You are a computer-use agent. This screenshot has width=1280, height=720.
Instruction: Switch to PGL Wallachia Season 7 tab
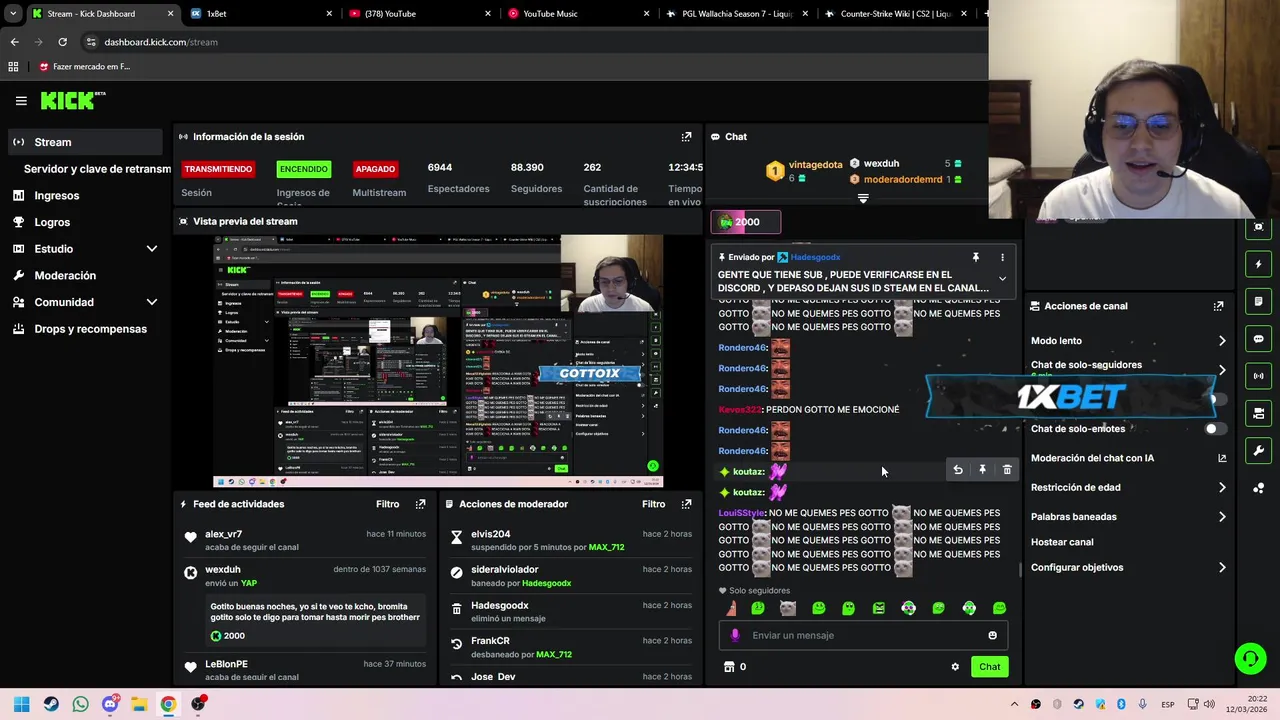click(737, 14)
